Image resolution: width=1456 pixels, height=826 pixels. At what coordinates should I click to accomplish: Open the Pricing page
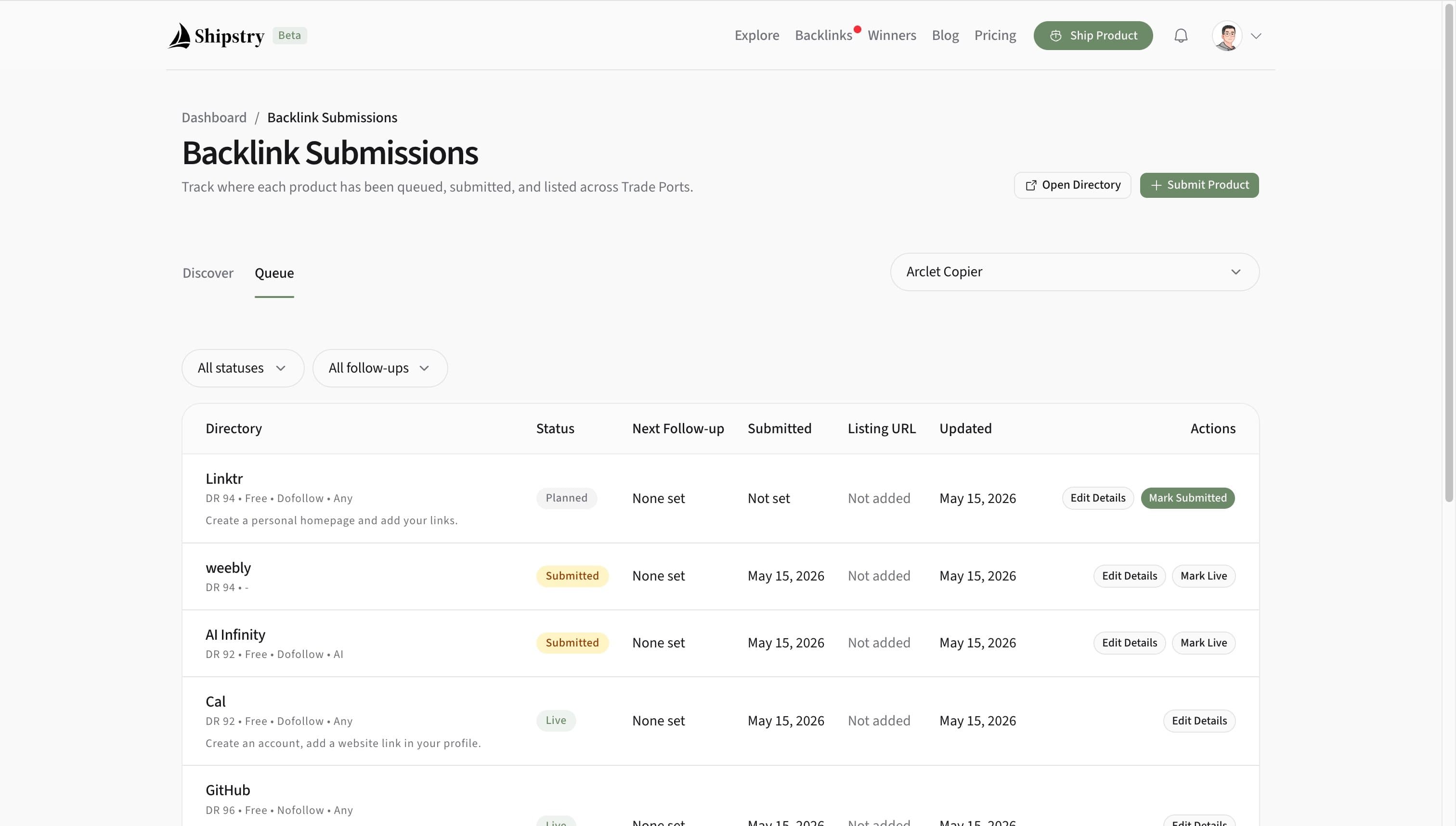(x=995, y=35)
